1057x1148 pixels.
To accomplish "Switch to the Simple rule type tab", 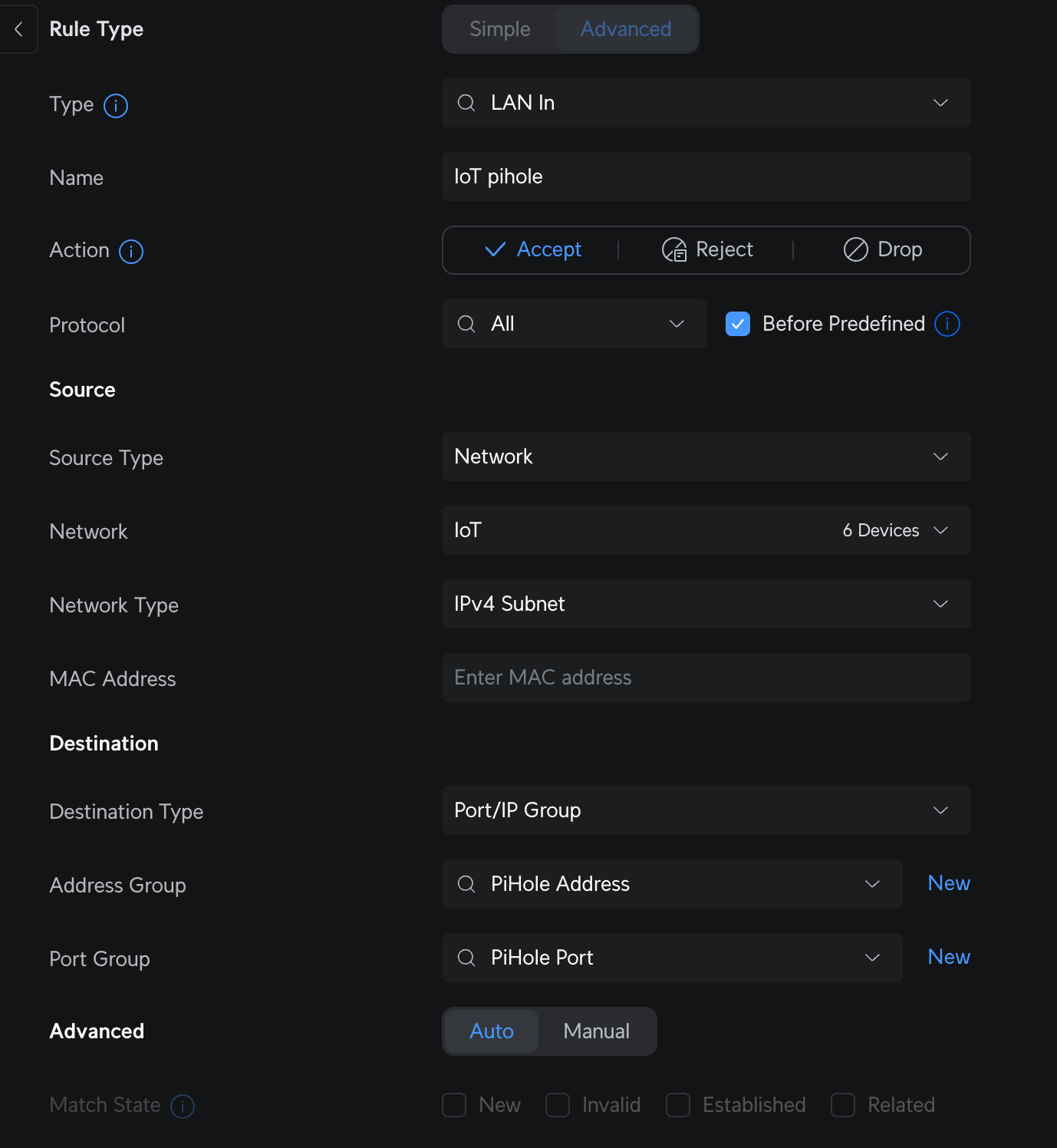I will point(500,29).
